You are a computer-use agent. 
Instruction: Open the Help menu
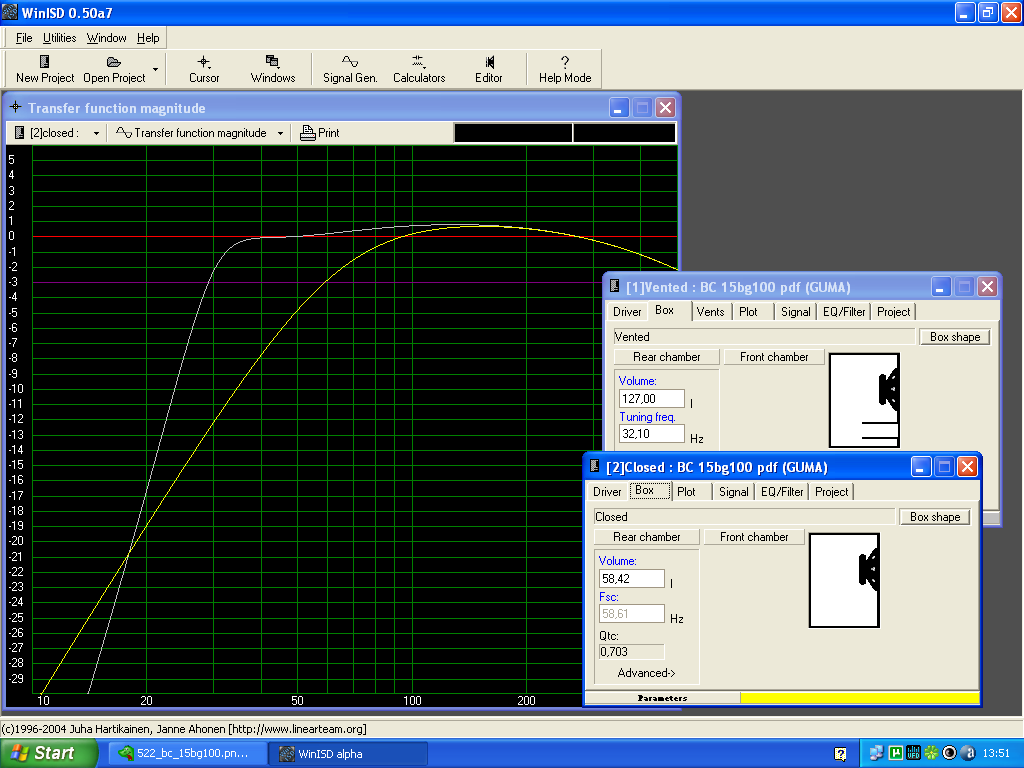pos(148,38)
